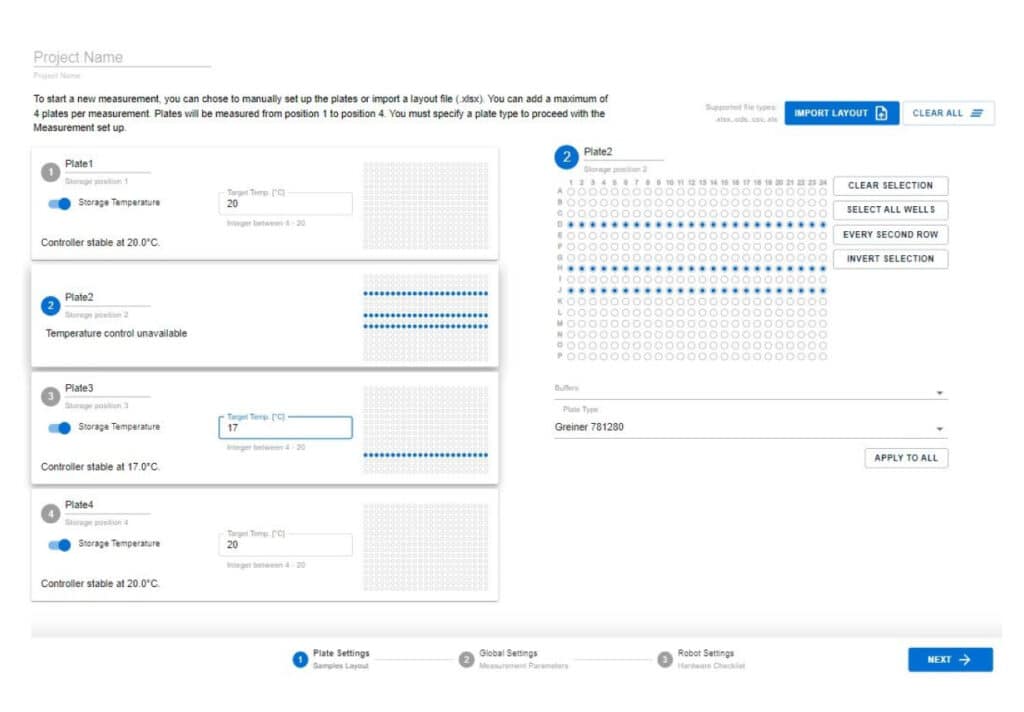Click the Clear All button
The image size is (1024, 712).
click(x=948, y=113)
